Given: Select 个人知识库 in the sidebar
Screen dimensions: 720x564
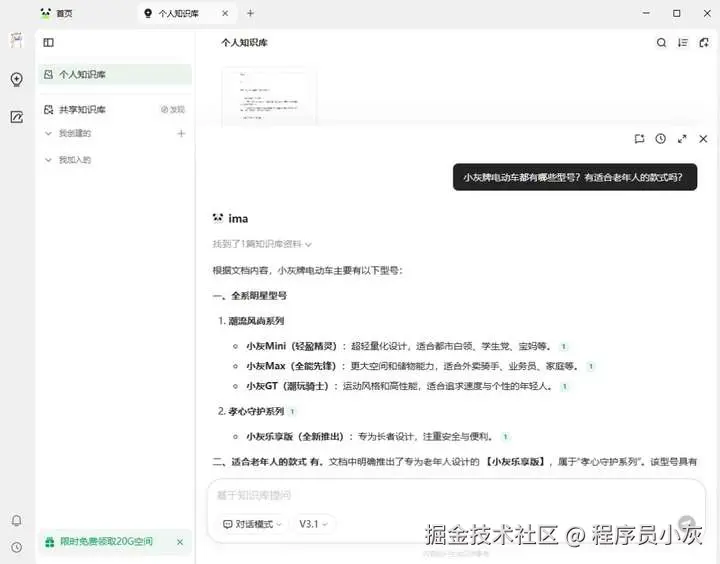Looking at the screenshot, I should pyautogui.click(x=115, y=74).
